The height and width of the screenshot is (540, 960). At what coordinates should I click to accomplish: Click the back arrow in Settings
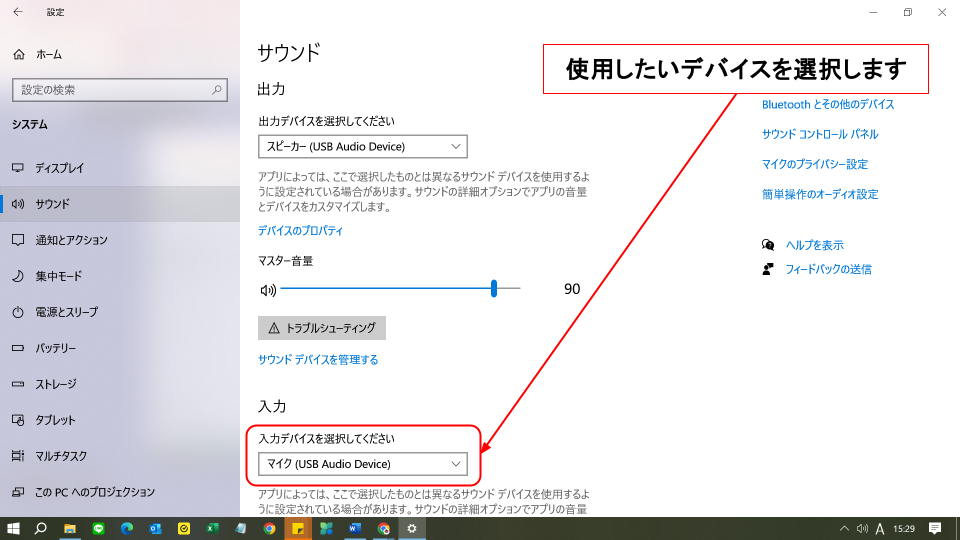pyautogui.click(x=17, y=12)
